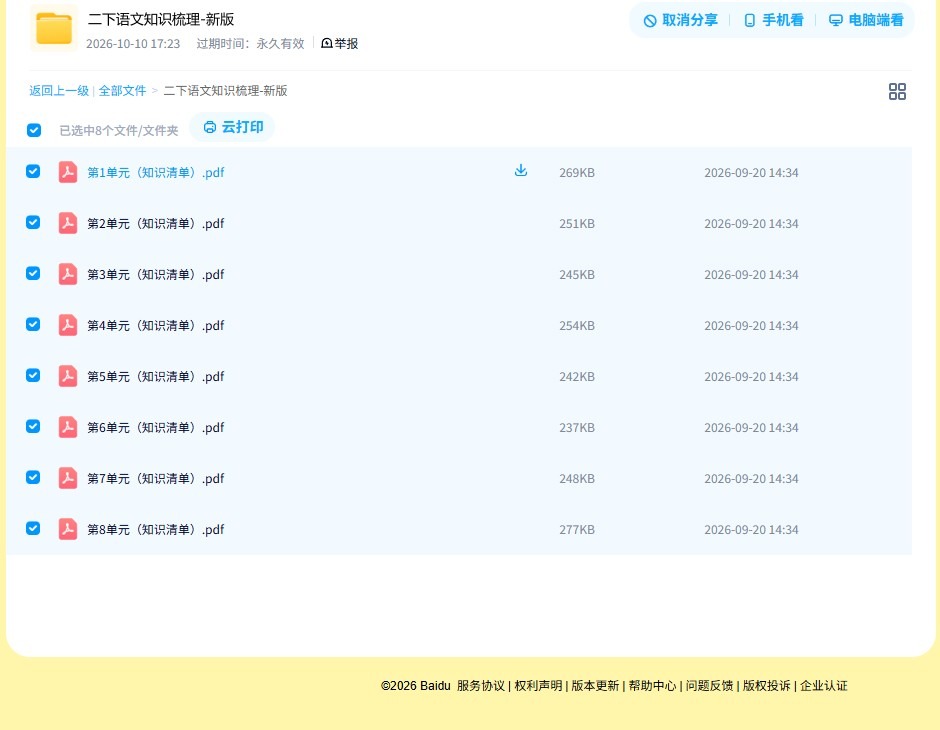The width and height of the screenshot is (940, 730).
Task: Click the 237KB size value
Action: [x=577, y=427]
